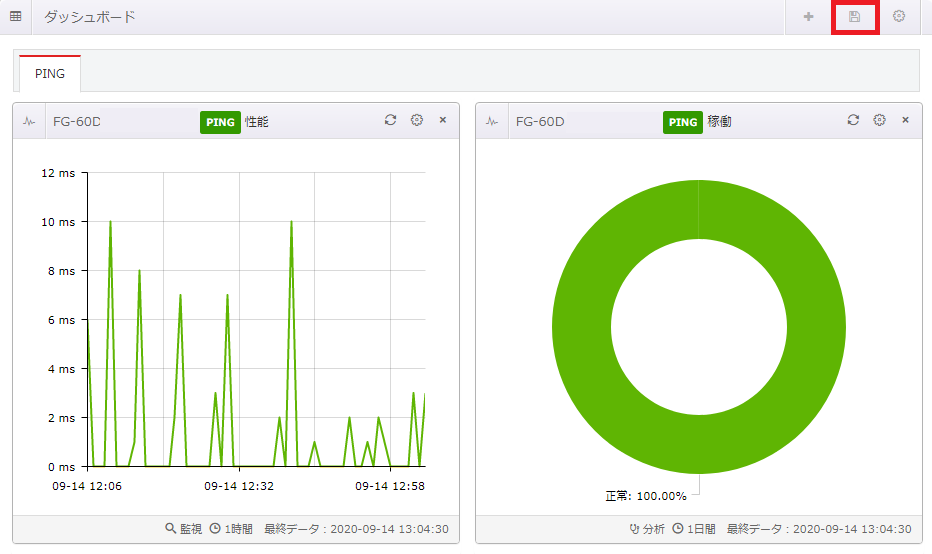
Task: Refresh the PING 稼働 widget
Action: pos(853,120)
